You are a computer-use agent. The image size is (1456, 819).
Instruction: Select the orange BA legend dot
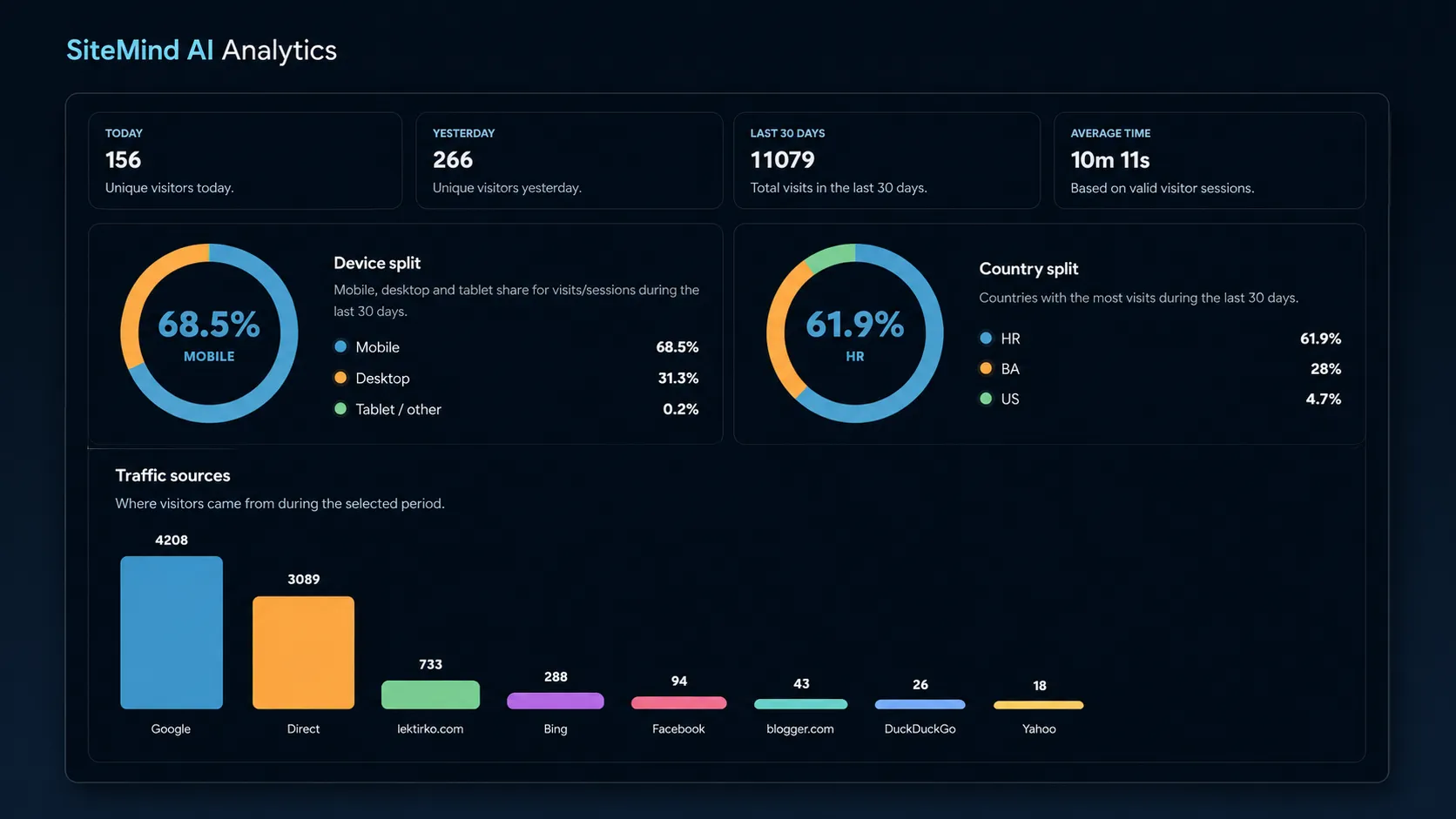pyautogui.click(x=986, y=368)
